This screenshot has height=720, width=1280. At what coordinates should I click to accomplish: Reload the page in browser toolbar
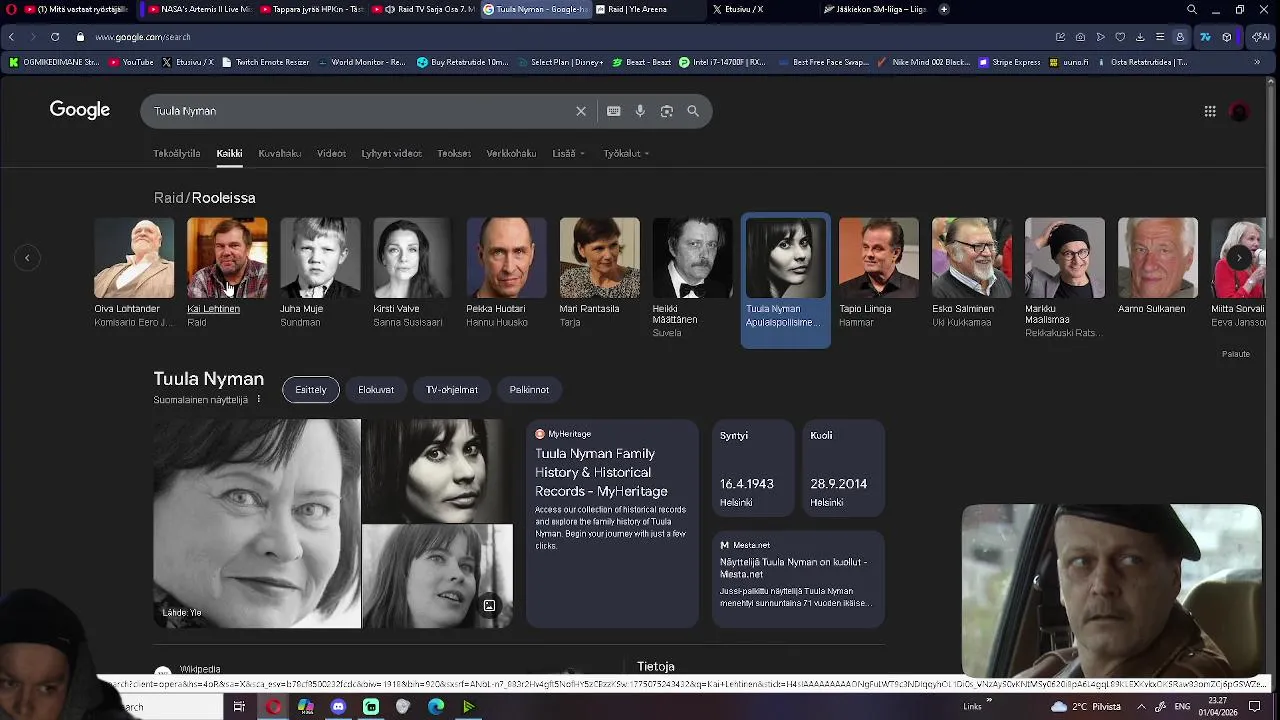pyautogui.click(x=55, y=37)
